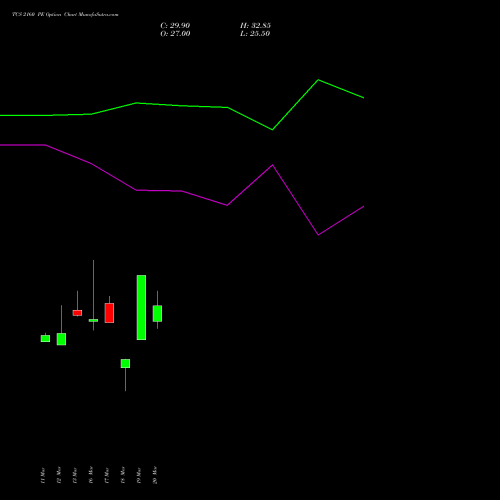Click the thin green 16 Mar candlestick body
500x500 pixels.
pyautogui.click(x=93, y=320)
